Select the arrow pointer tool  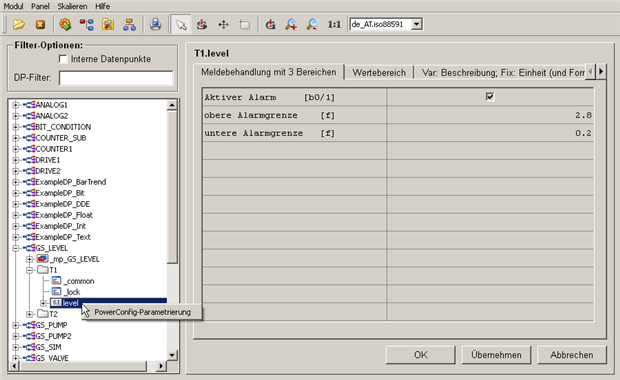click(x=181, y=25)
